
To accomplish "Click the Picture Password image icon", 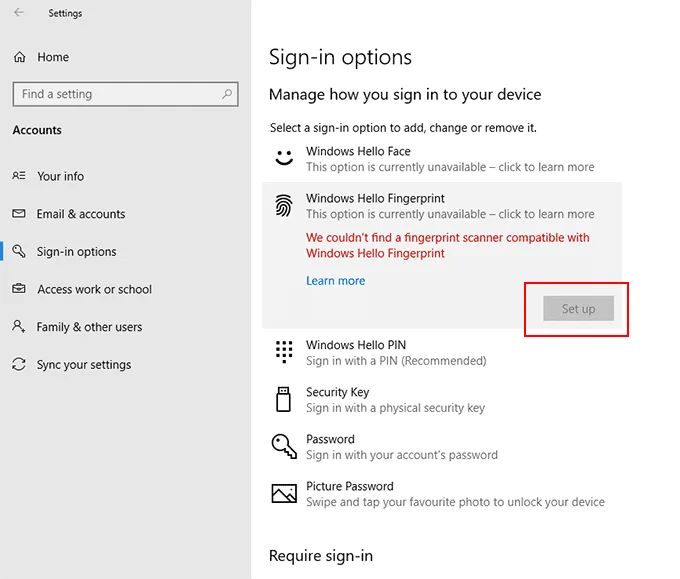I will 284,493.
